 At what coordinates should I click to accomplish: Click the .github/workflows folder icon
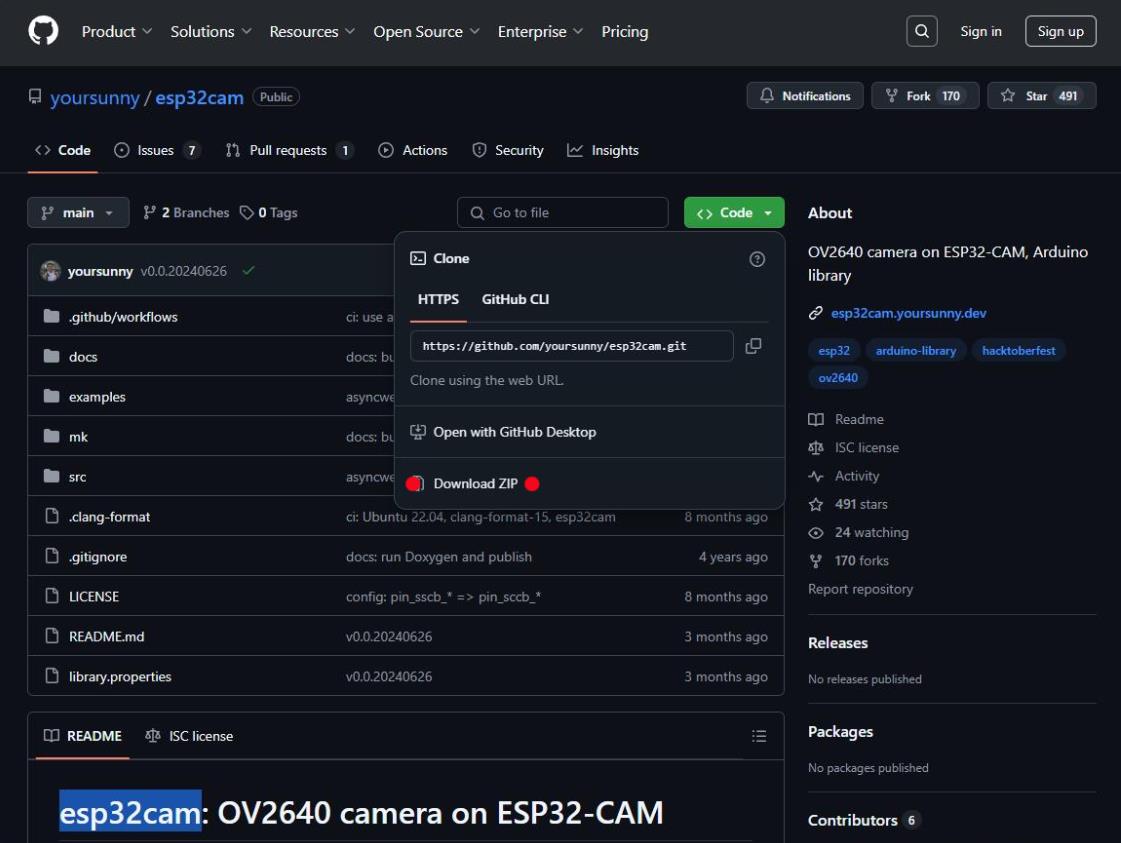coord(51,316)
